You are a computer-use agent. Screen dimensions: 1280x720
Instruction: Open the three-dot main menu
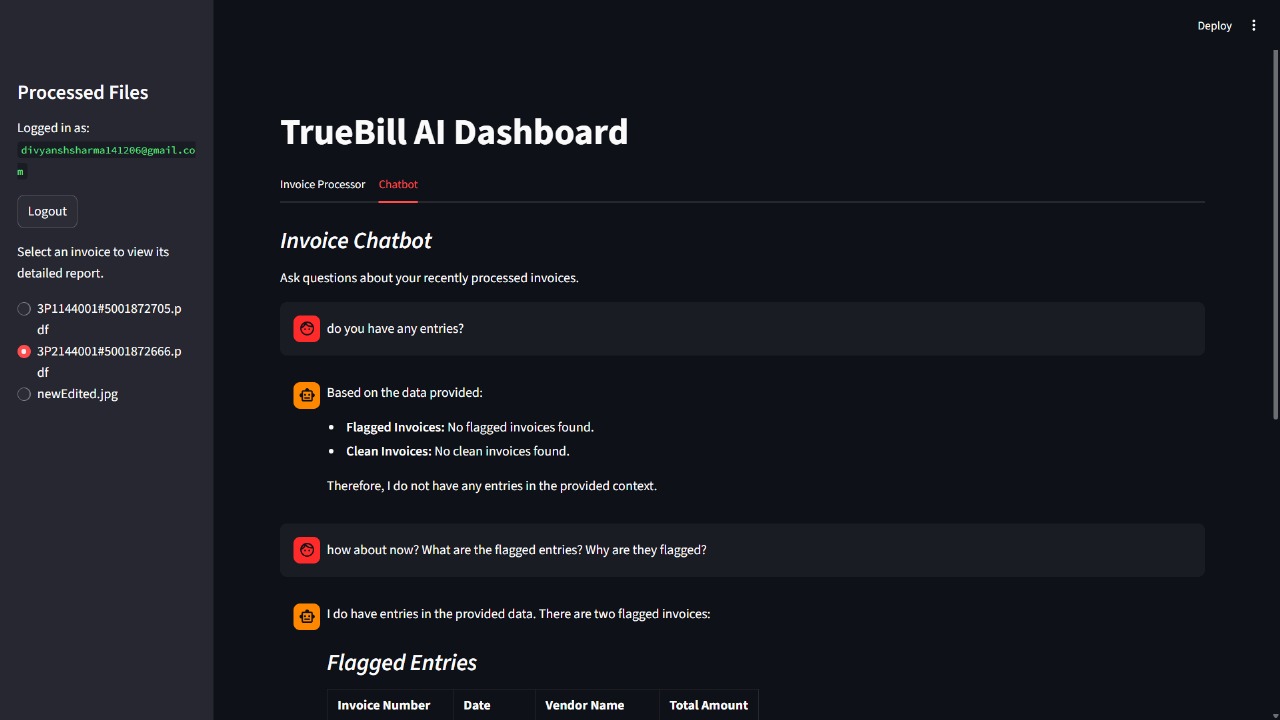pos(1254,26)
